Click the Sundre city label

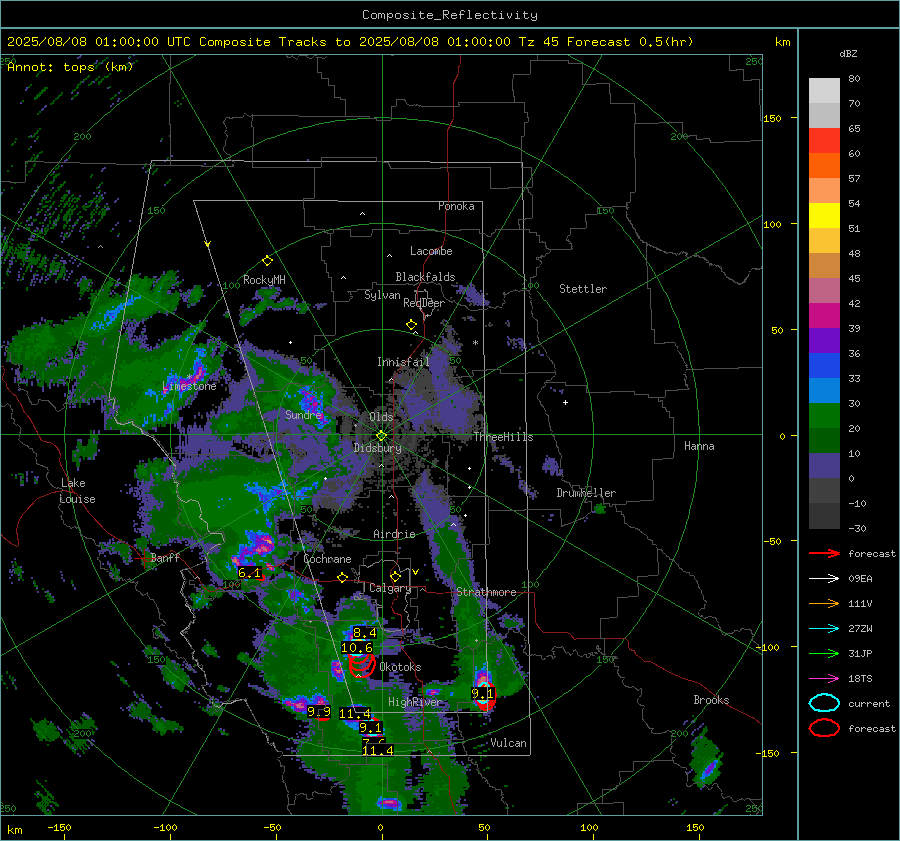click(x=303, y=414)
